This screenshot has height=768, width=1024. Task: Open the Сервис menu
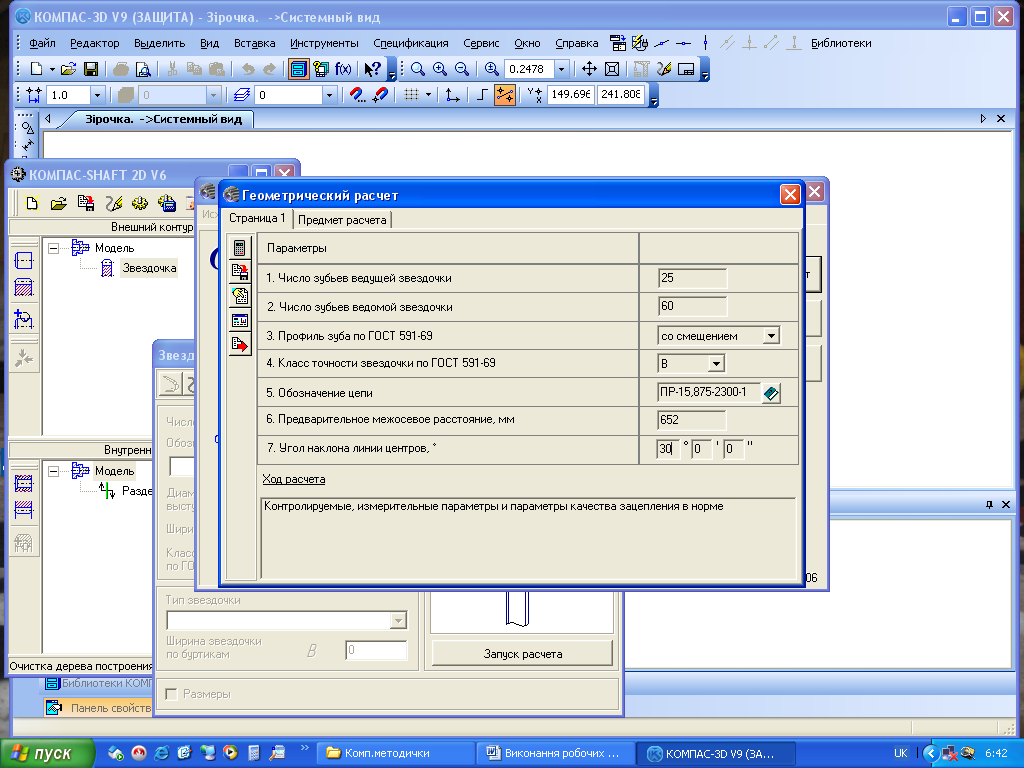click(481, 44)
